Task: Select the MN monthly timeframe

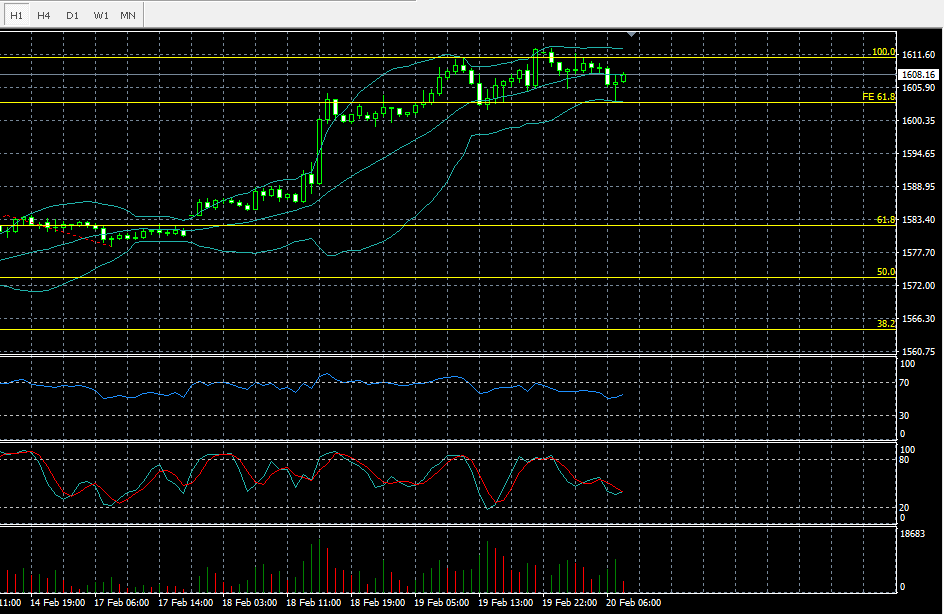Action: pyautogui.click(x=128, y=15)
